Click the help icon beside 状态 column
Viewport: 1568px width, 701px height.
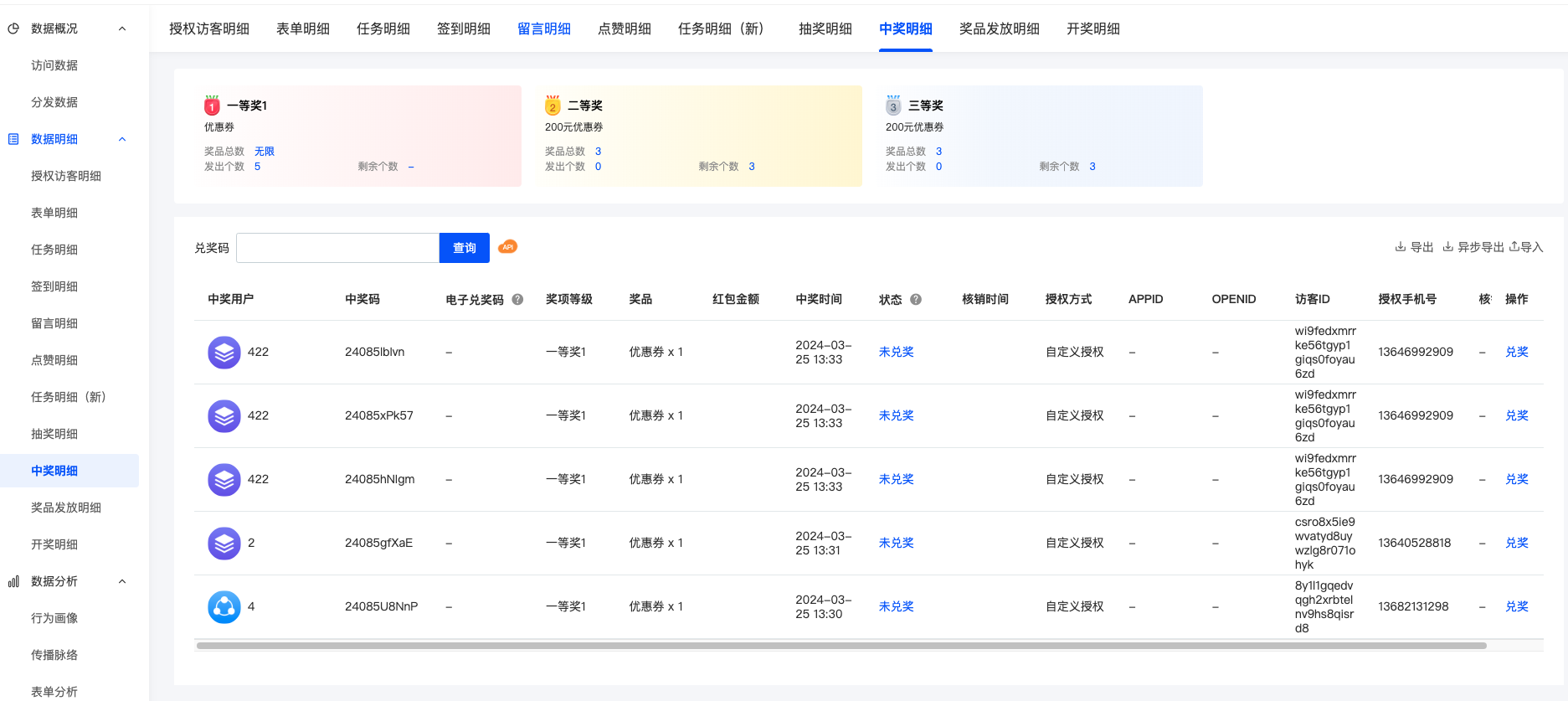click(x=916, y=300)
